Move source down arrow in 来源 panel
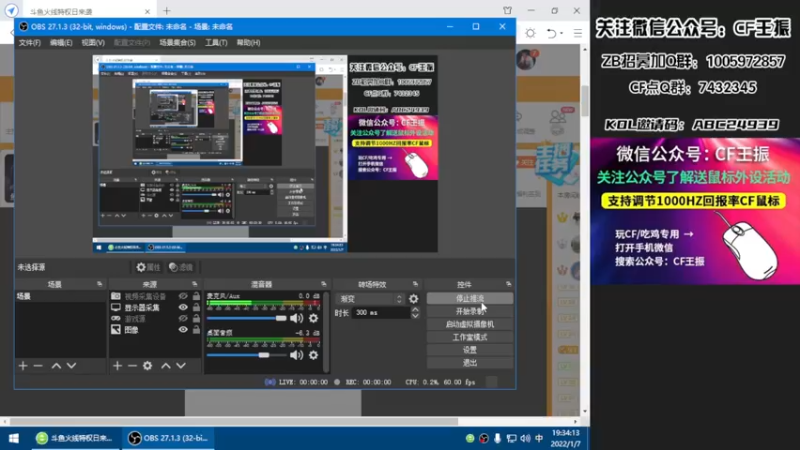This screenshot has height=450, width=800. (x=181, y=366)
